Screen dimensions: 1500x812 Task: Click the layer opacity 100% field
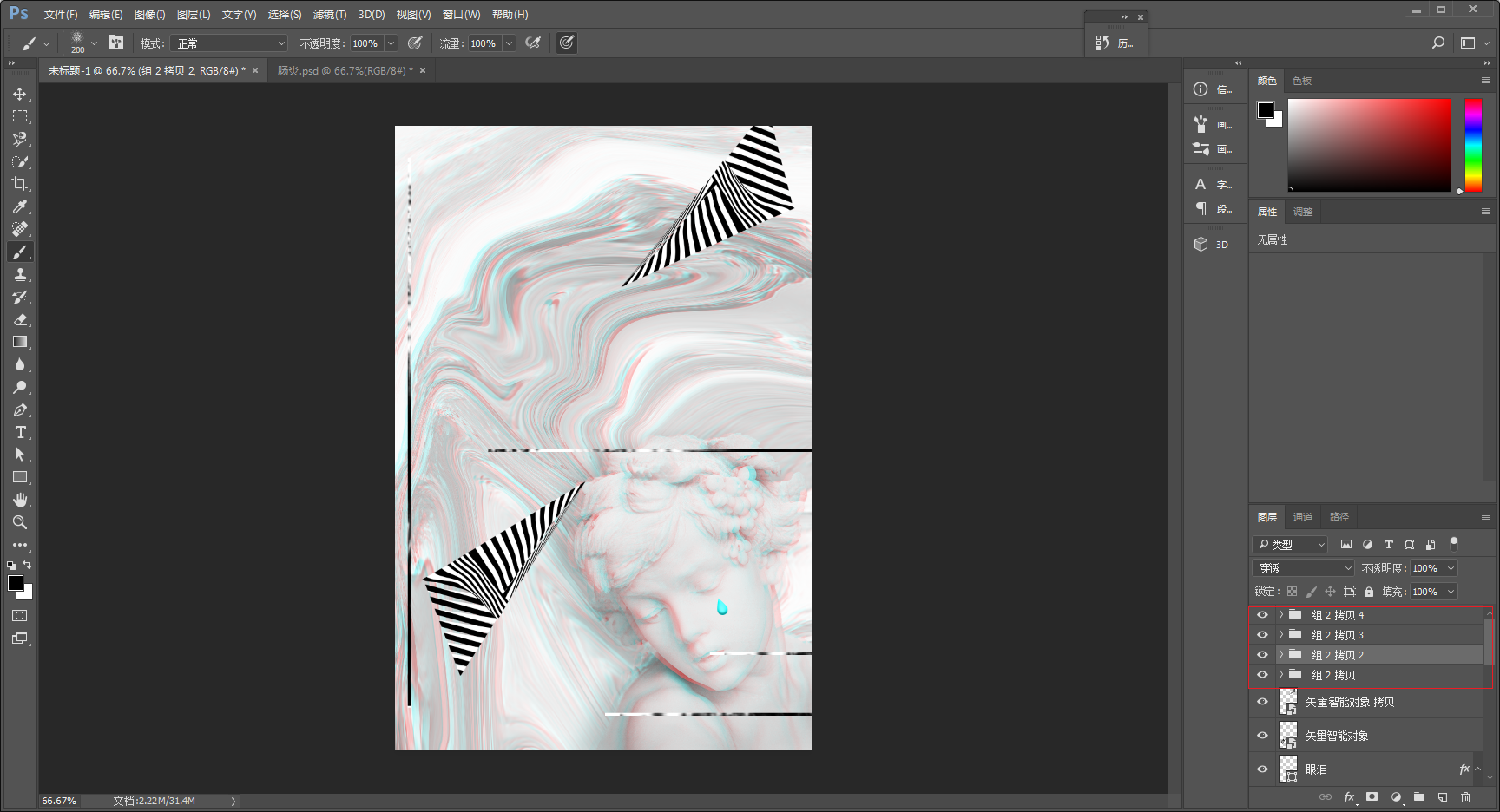(1426, 568)
